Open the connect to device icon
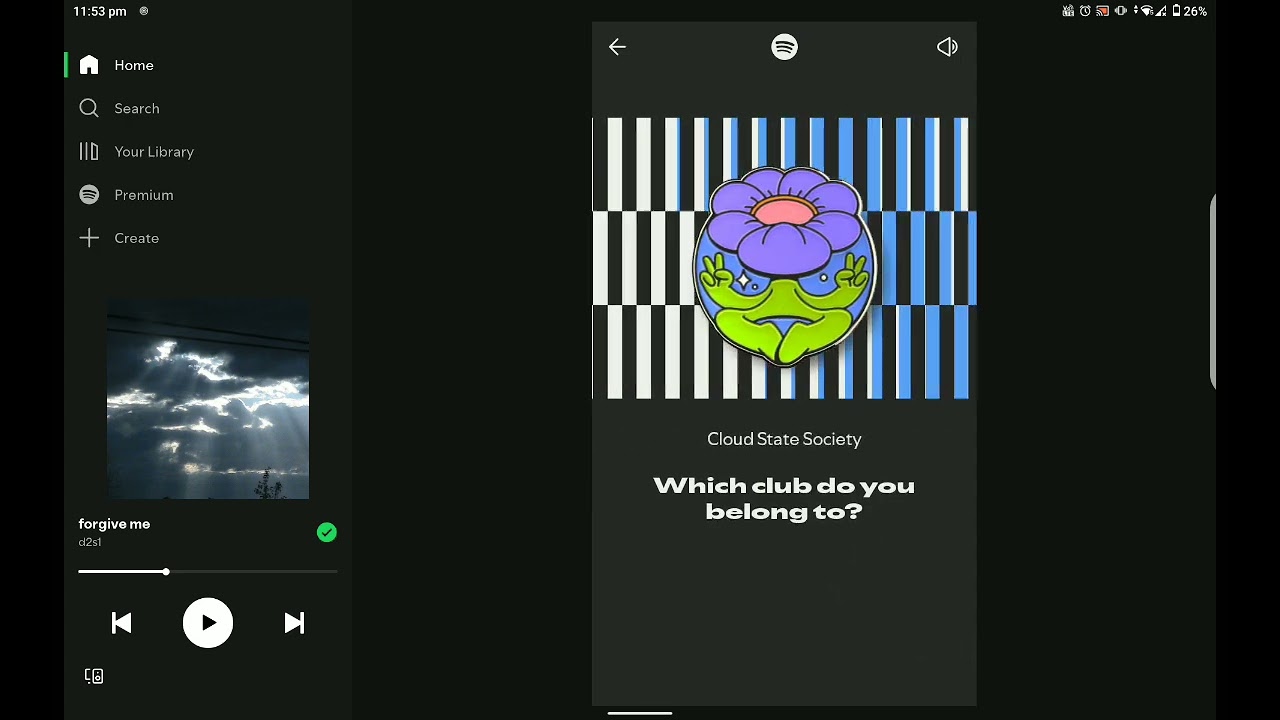1280x720 pixels. pos(94,677)
